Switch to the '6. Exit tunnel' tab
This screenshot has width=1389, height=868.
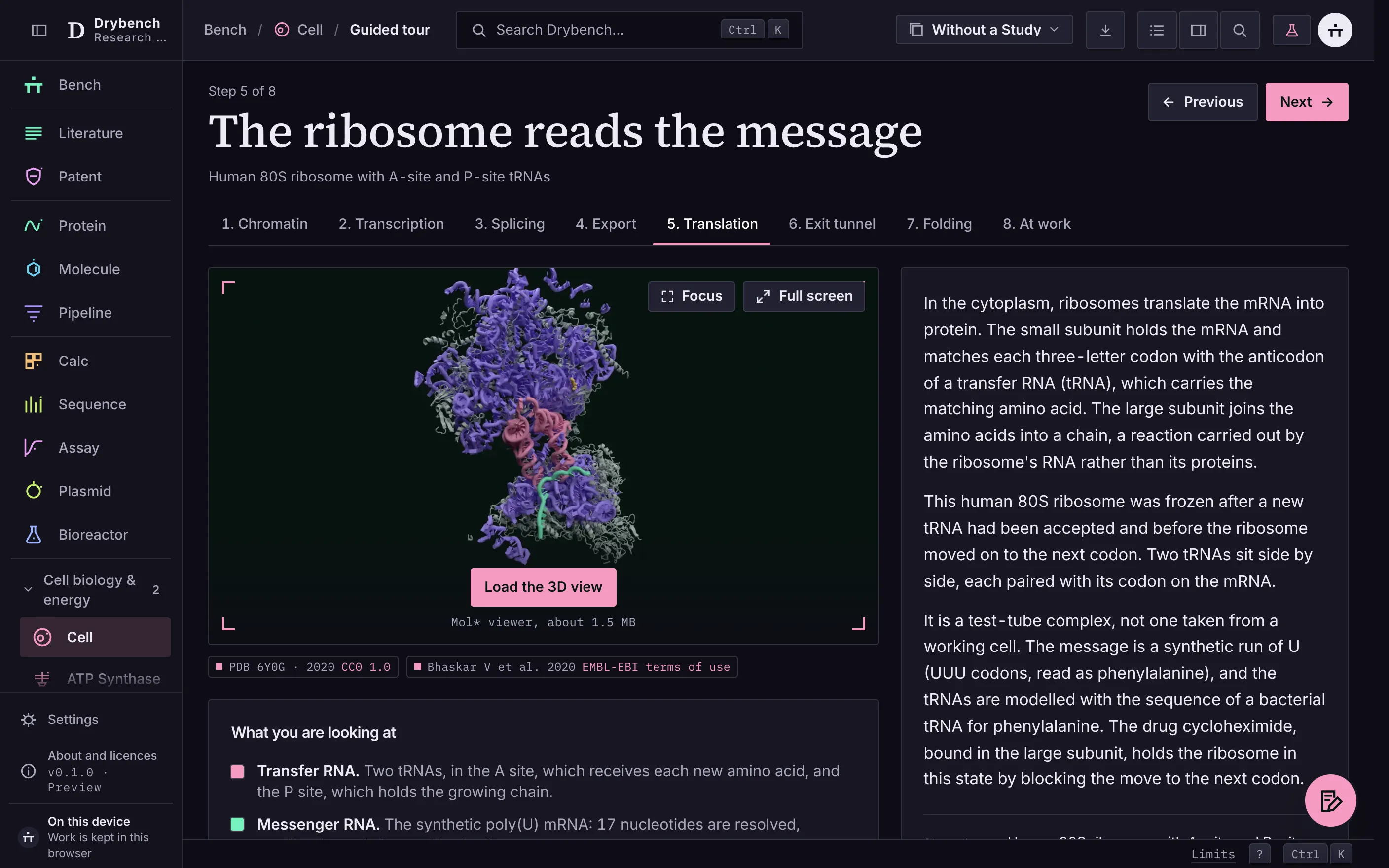(832, 224)
